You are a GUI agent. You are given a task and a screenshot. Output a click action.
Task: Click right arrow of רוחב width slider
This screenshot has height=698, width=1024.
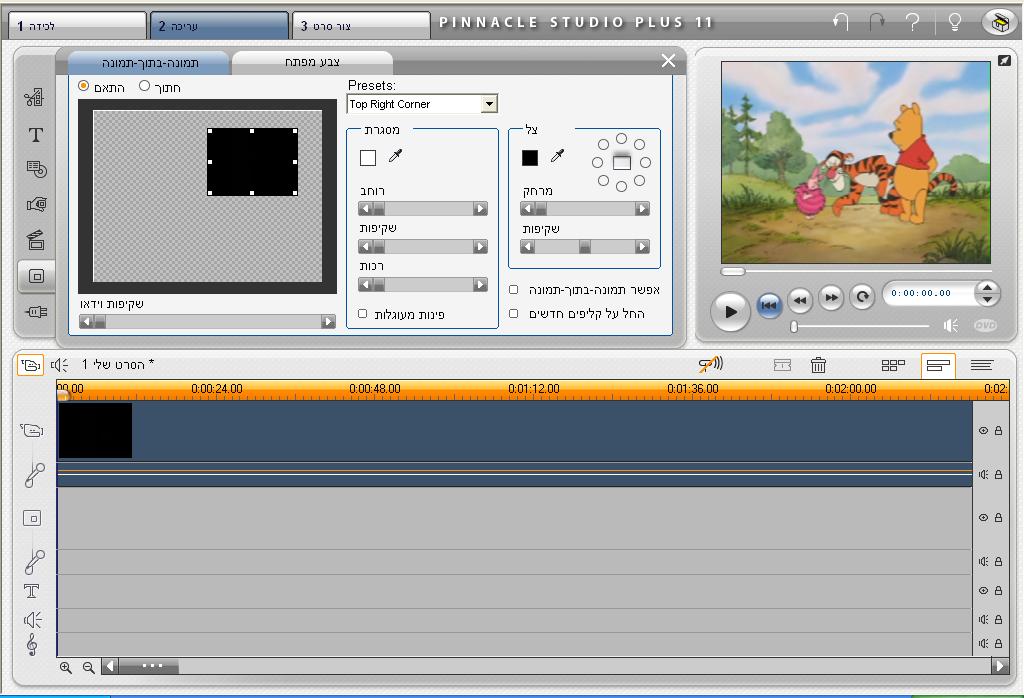(x=480, y=209)
